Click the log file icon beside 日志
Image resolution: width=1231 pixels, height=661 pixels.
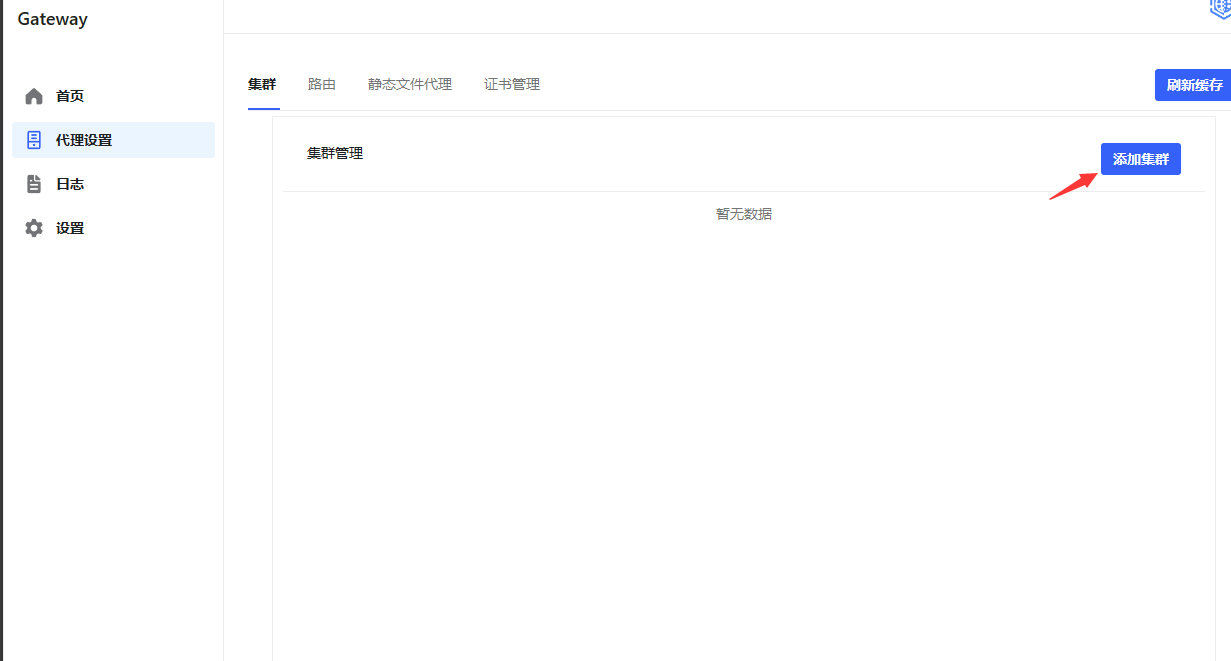point(33,183)
